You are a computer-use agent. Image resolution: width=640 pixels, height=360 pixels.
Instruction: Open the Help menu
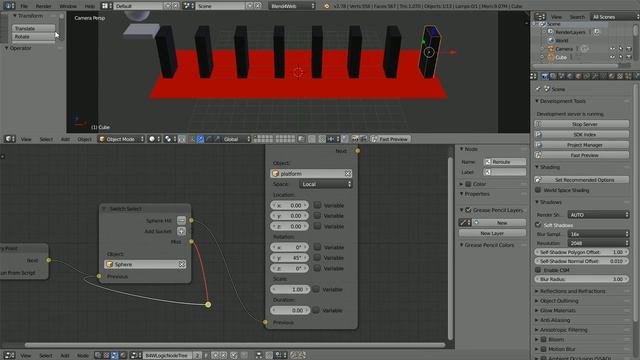[89, 6]
